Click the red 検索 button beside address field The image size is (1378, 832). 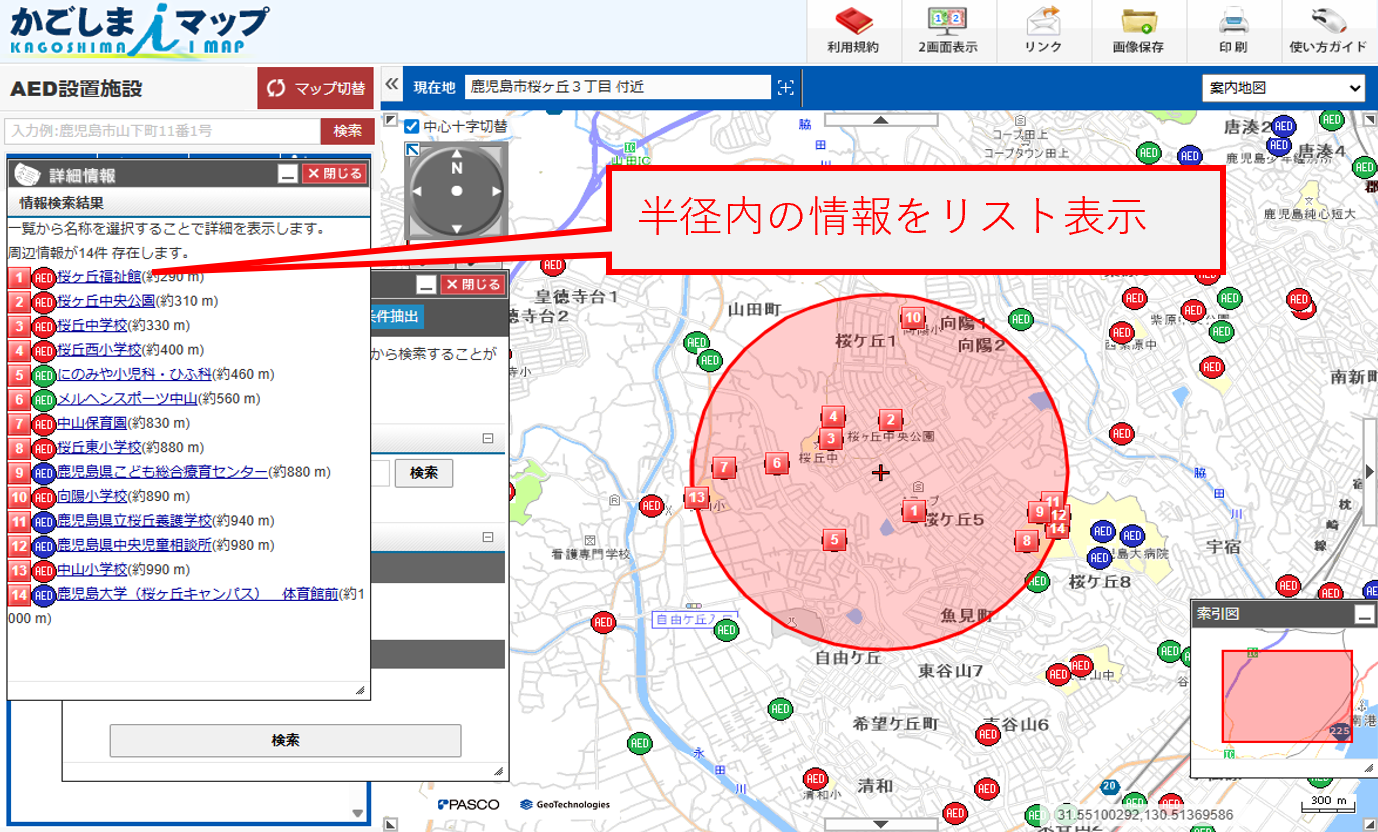coord(347,131)
